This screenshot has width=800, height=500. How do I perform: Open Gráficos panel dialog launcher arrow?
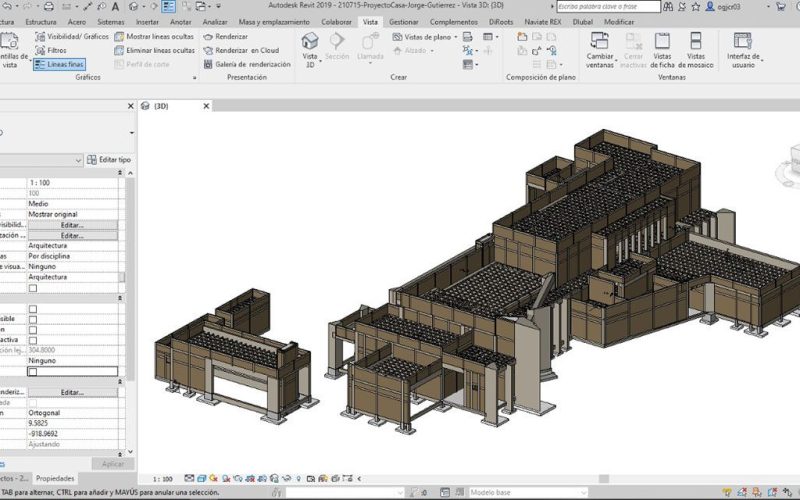(194, 78)
